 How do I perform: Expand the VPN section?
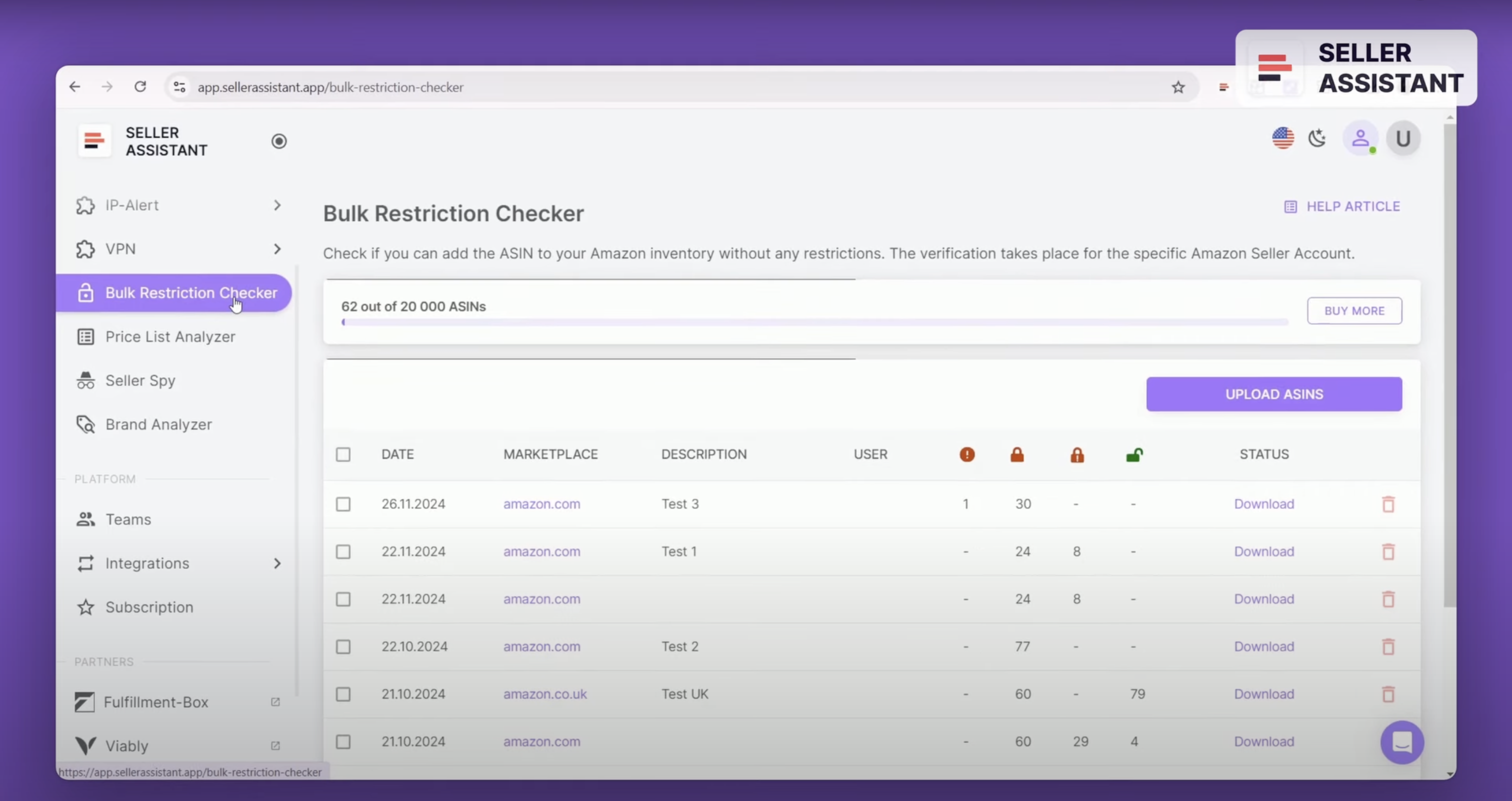click(x=120, y=248)
